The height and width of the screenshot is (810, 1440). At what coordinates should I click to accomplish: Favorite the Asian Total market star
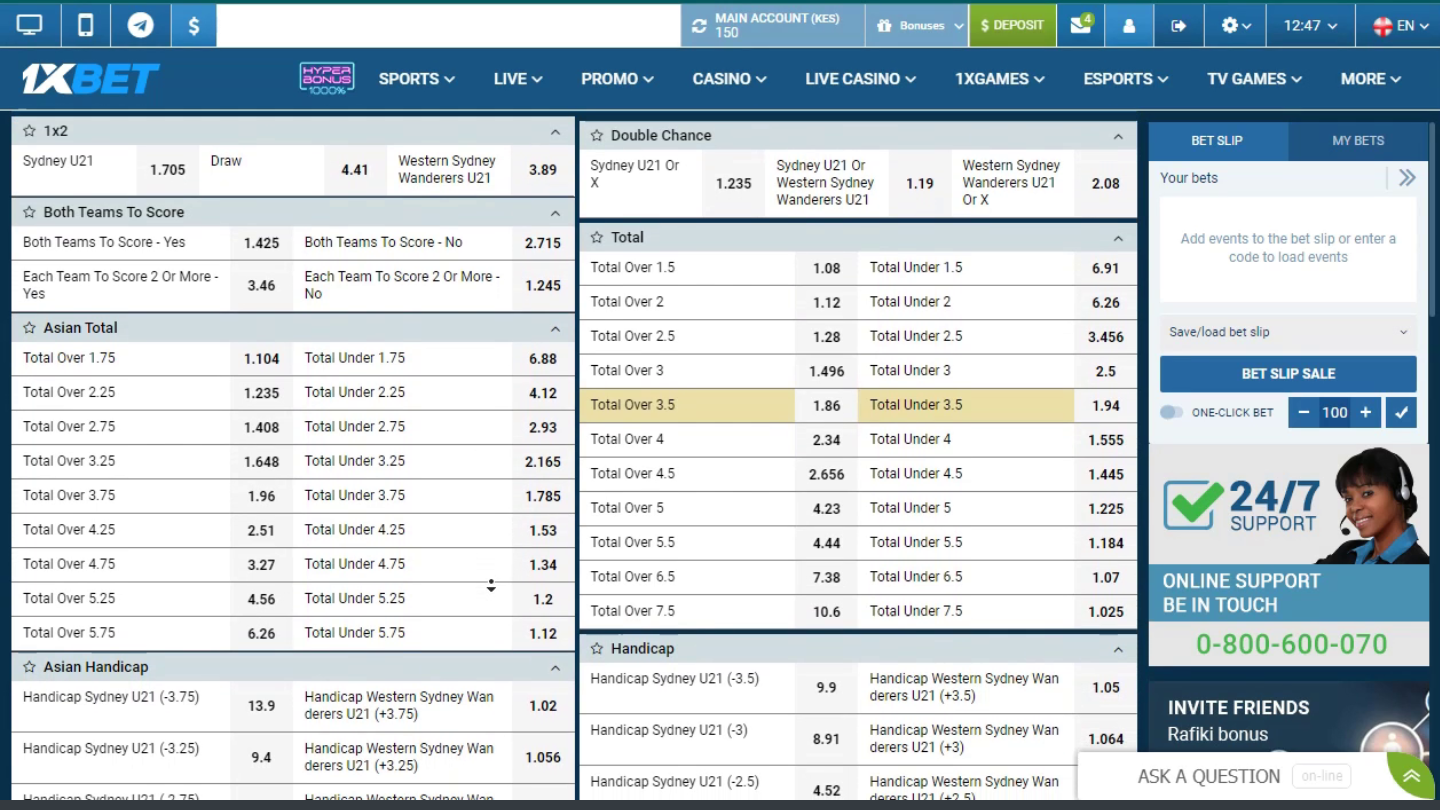[x=30, y=328]
